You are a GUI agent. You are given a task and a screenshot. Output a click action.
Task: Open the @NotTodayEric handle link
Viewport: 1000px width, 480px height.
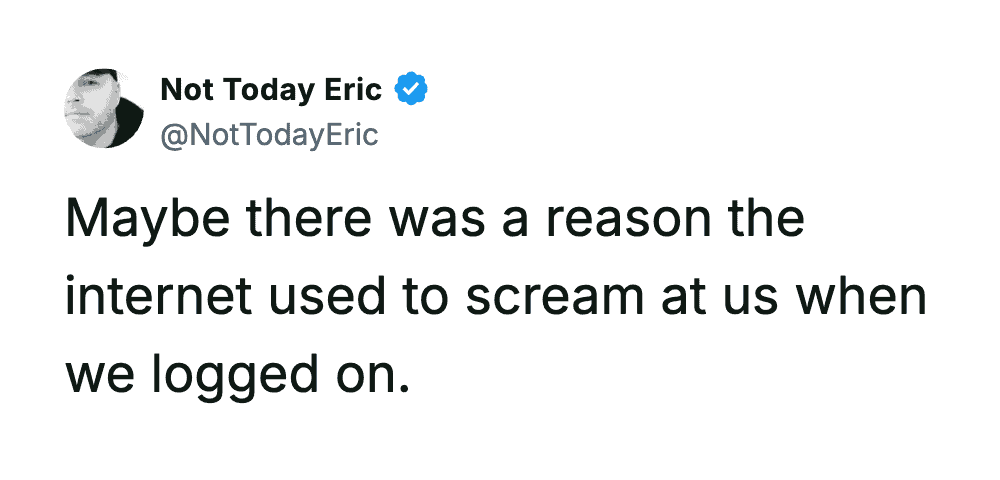click(x=269, y=134)
